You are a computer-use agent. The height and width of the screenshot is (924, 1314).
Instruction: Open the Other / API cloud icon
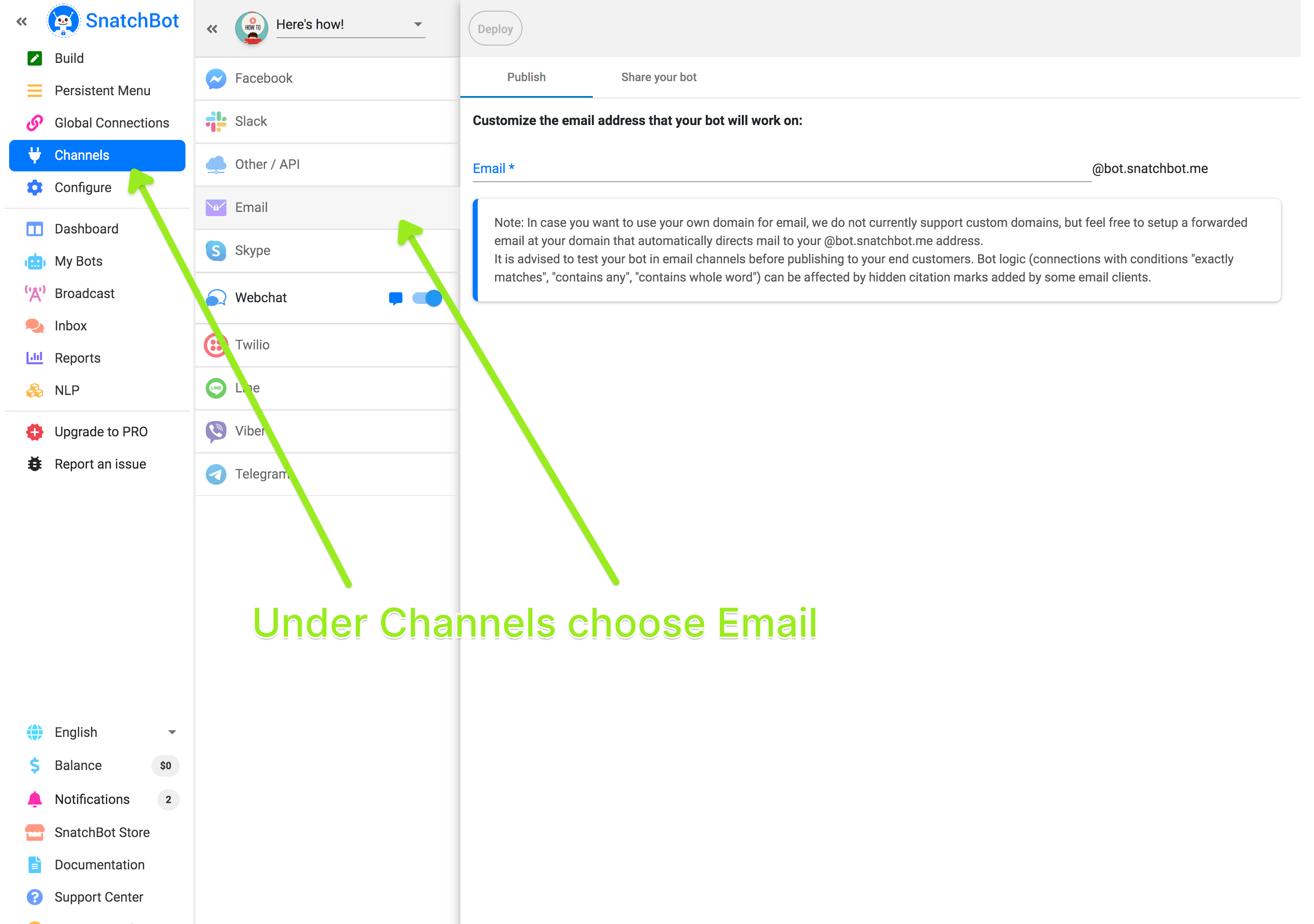pyautogui.click(x=216, y=165)
